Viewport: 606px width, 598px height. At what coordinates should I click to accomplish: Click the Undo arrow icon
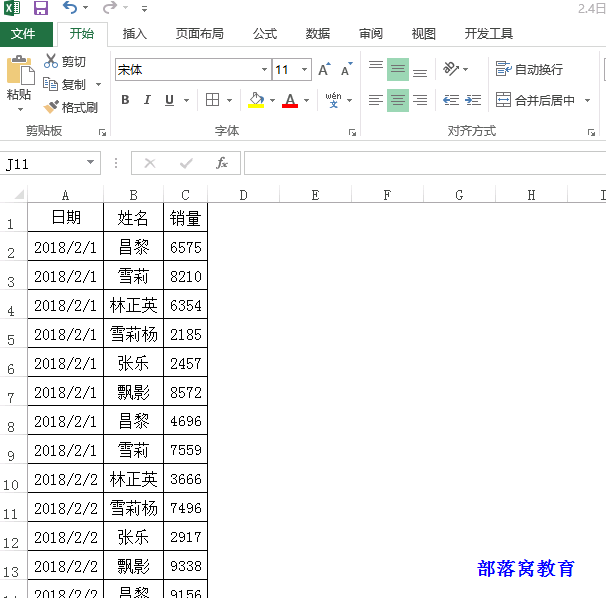pyautogui.click(x=69, y=9)
